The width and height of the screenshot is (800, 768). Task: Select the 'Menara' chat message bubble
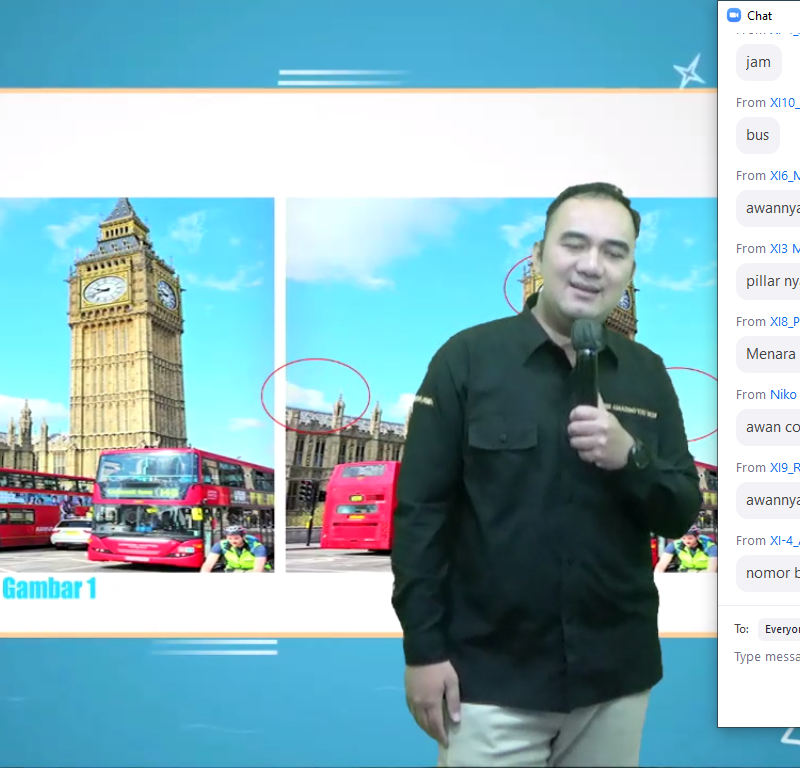tap(770, 354)
